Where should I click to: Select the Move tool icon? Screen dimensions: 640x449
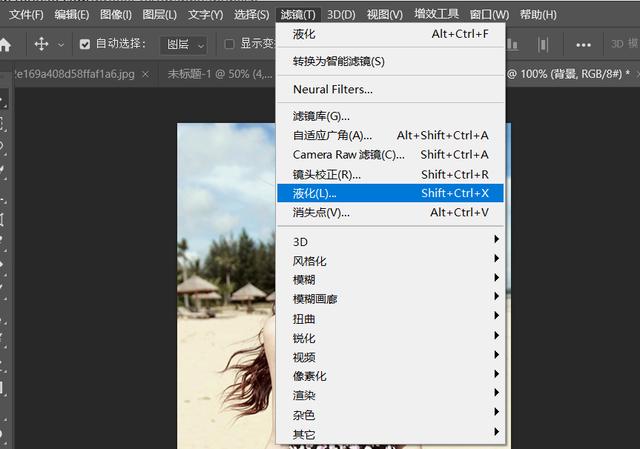click(41, 44)
